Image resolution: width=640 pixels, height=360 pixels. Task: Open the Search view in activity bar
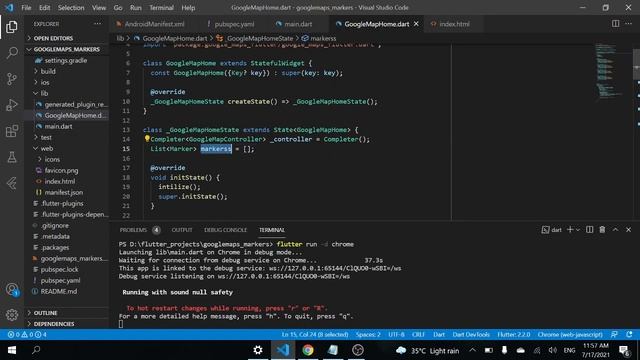(x=12, y=53)
